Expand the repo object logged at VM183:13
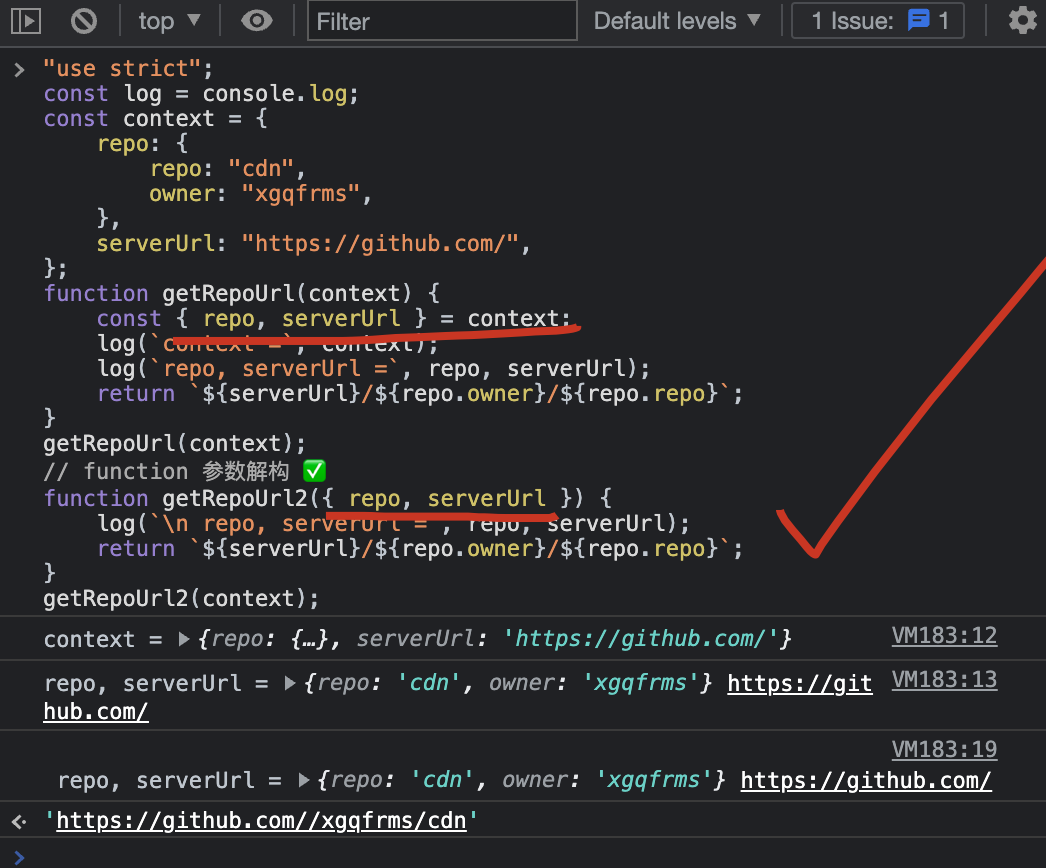Viewport: 1046px width, 868px height. (290, 683)
